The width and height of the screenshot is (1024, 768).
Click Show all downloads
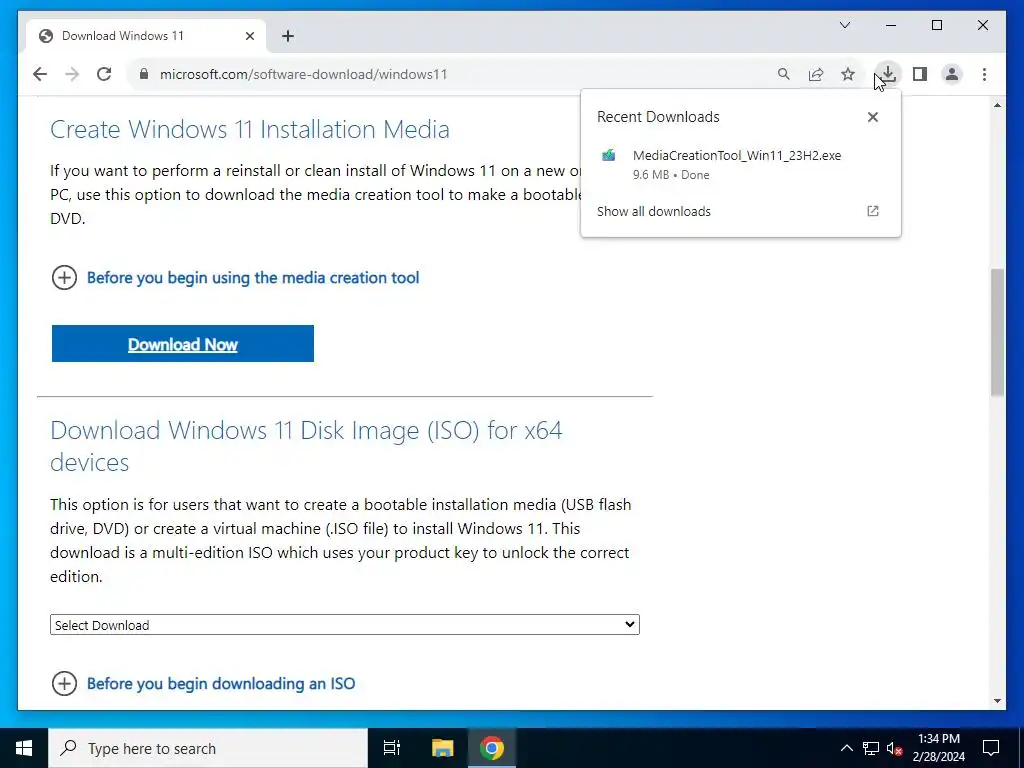pos(654,211)
